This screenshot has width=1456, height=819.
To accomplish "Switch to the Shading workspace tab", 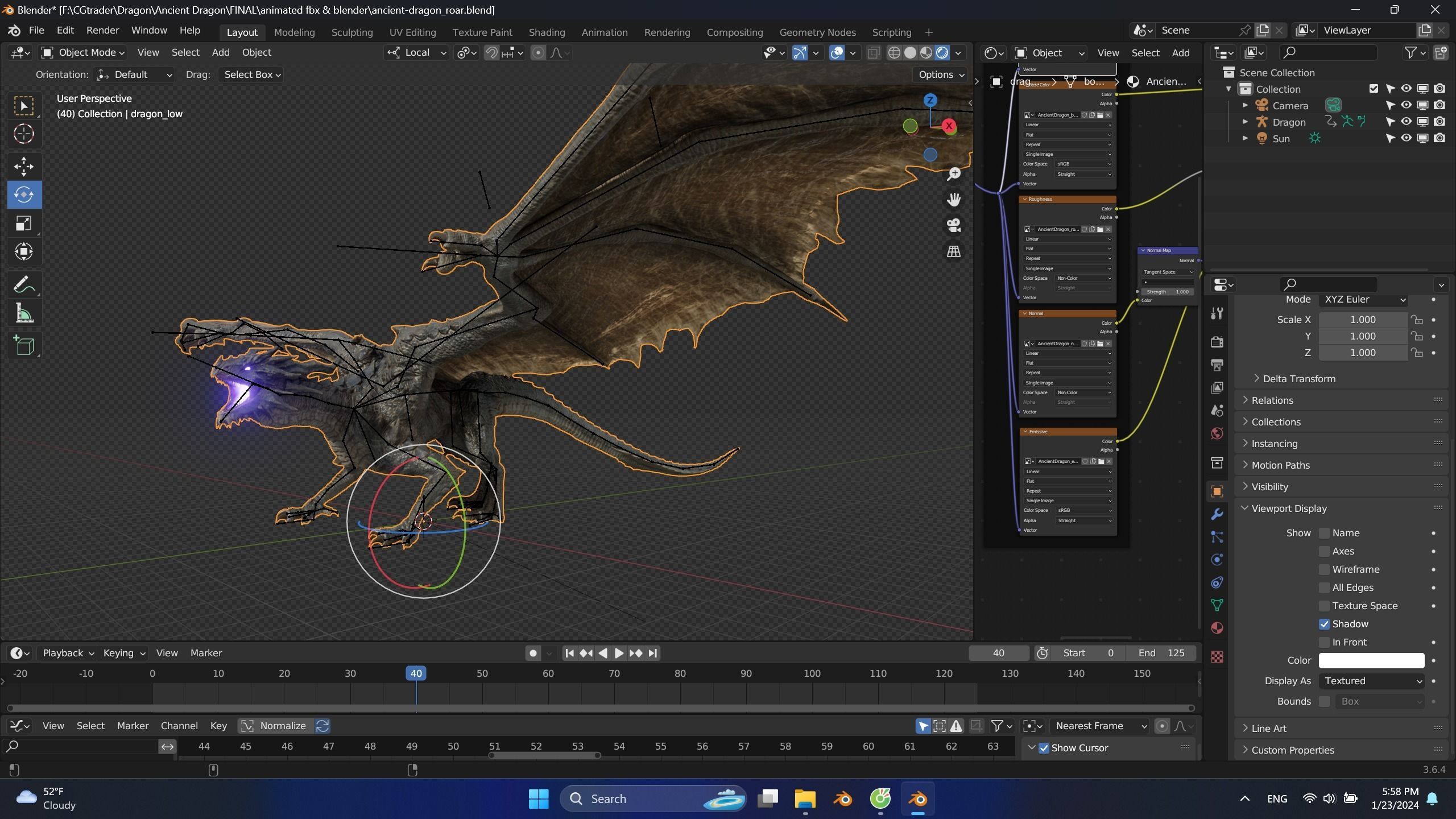I will click(x=547, y=32).
